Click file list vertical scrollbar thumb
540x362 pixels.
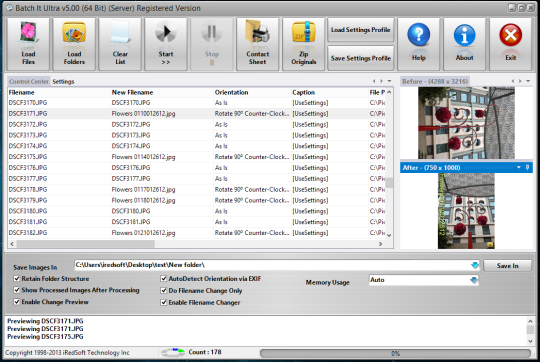(x=389, y=183)
